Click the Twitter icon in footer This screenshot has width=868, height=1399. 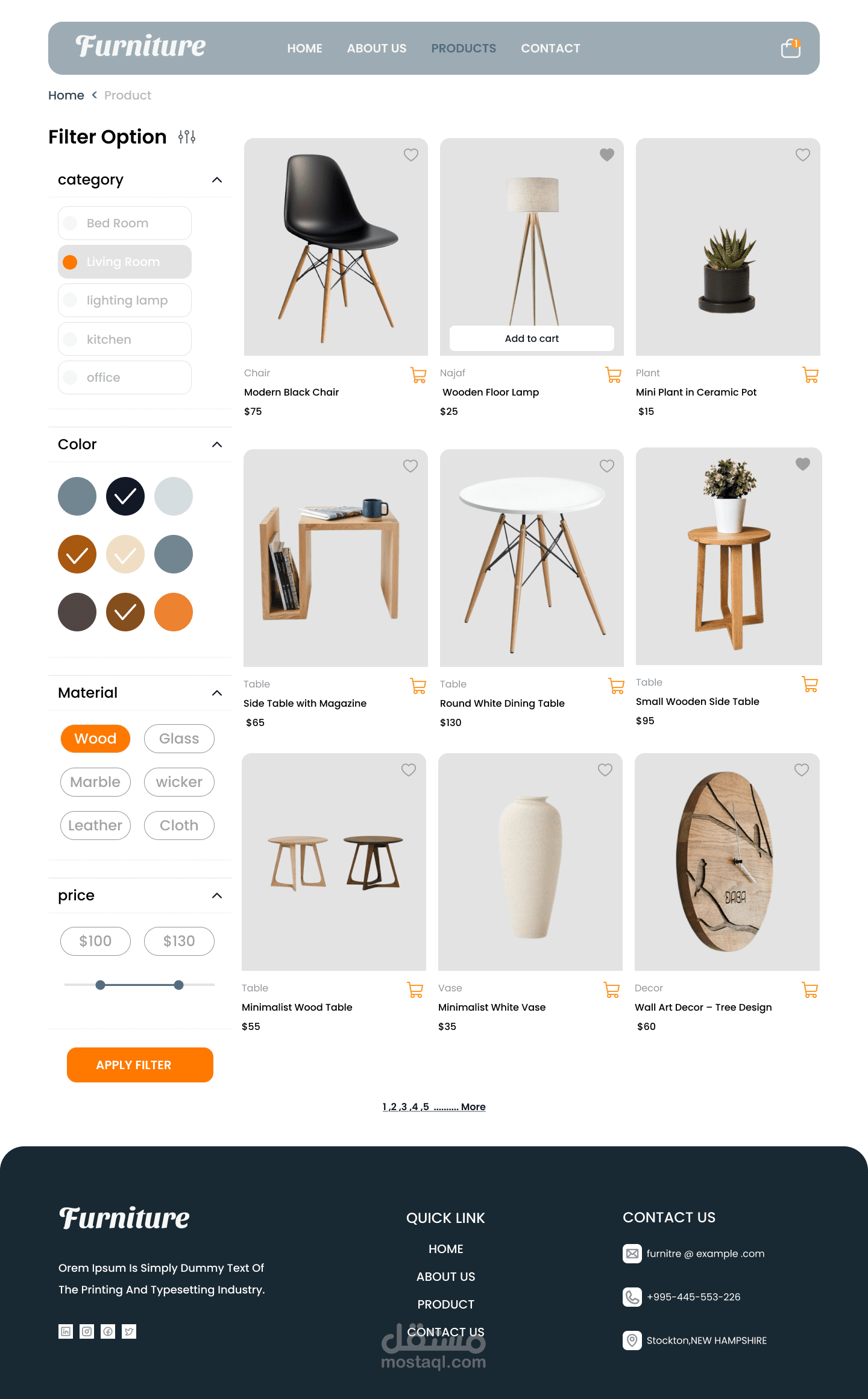129,1331
